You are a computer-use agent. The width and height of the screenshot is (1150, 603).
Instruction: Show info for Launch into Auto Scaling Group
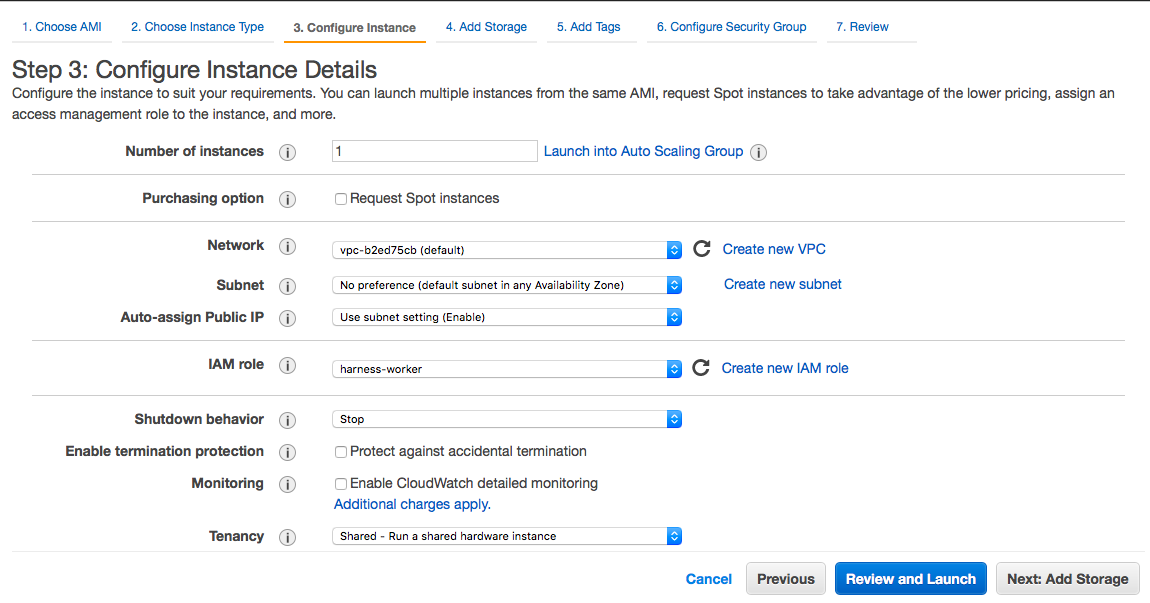pos(758,152)
